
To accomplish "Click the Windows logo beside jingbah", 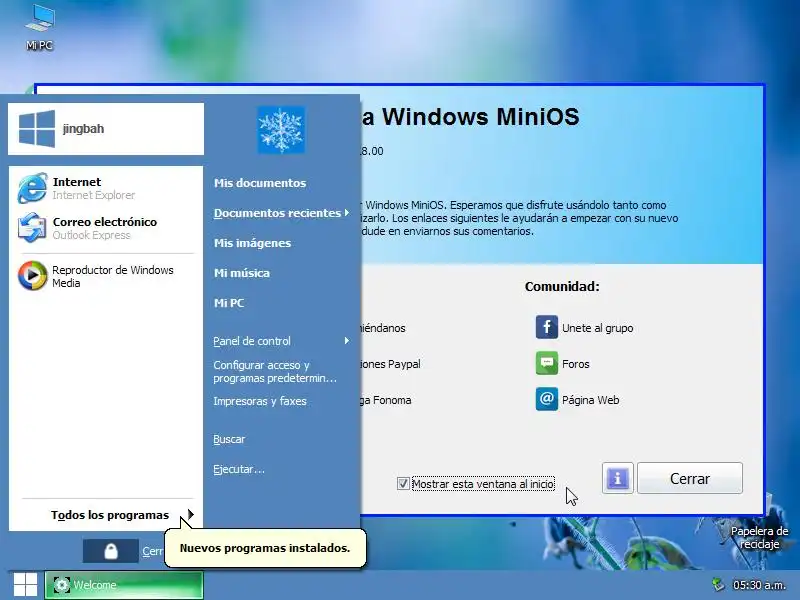I will 37,129.
